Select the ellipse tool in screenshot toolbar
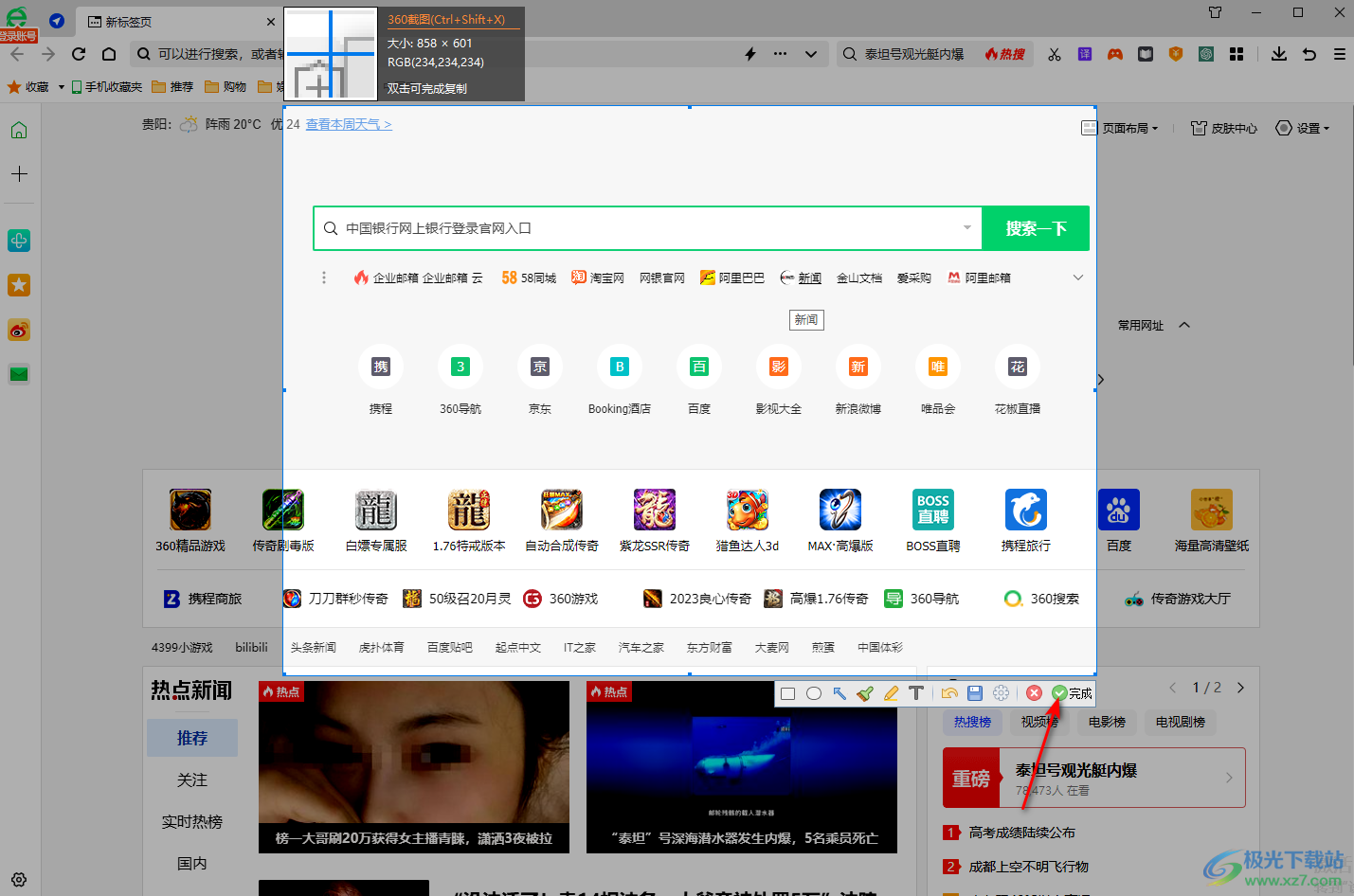The height and width of the screenshot is (896, 1354). [814, 693]
